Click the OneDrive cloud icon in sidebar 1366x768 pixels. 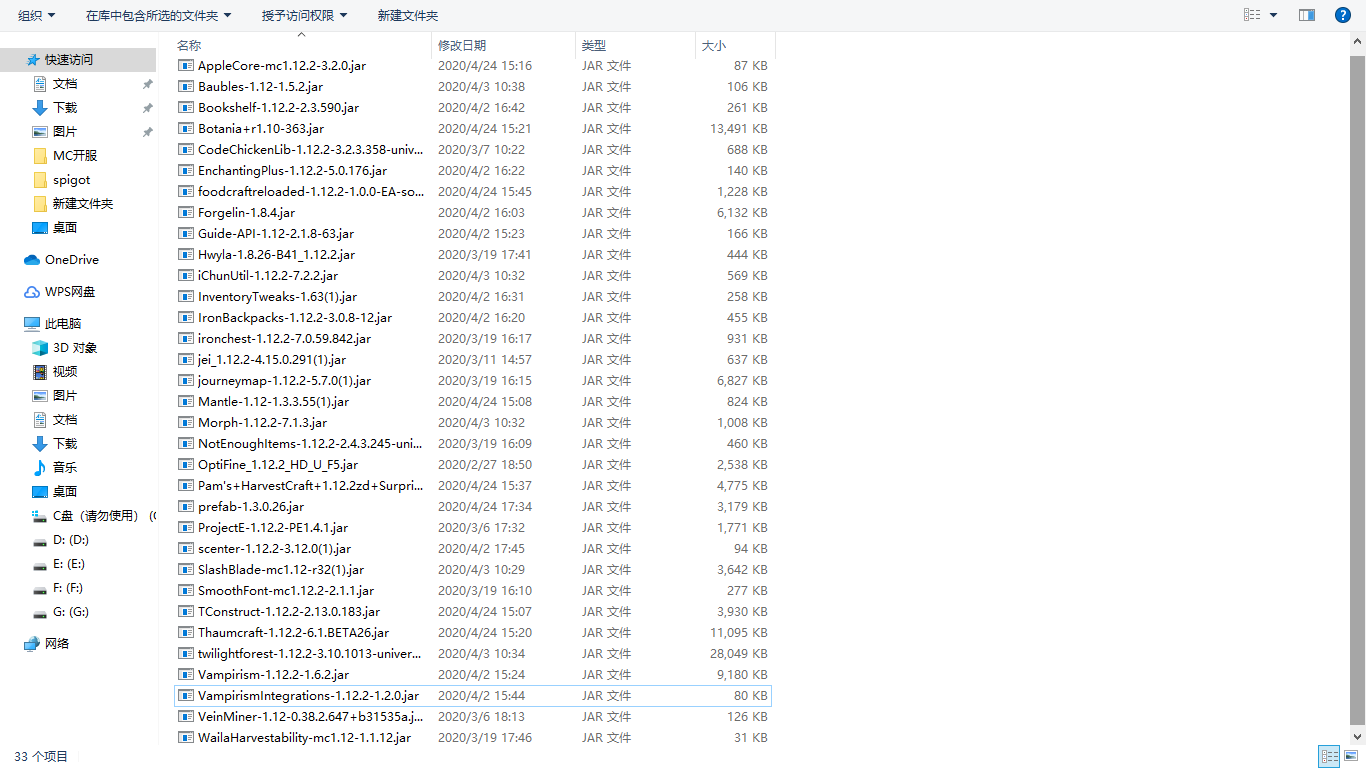32,260
